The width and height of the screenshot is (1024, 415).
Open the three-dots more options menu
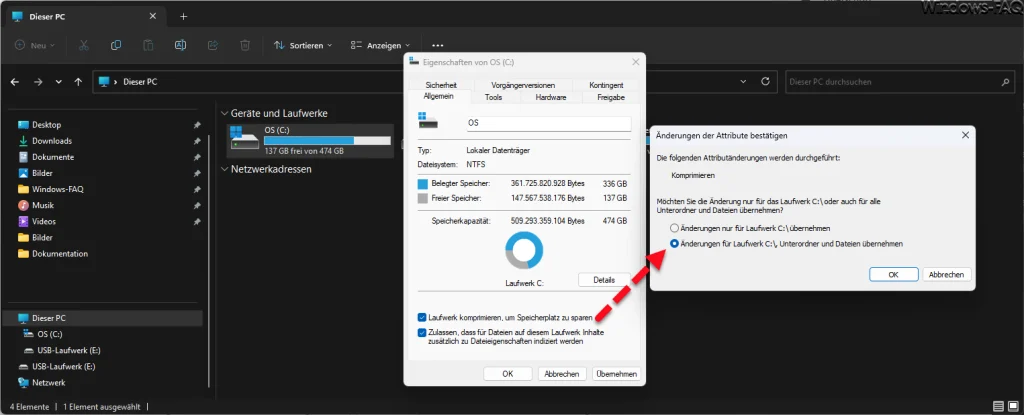pos(438,46)
